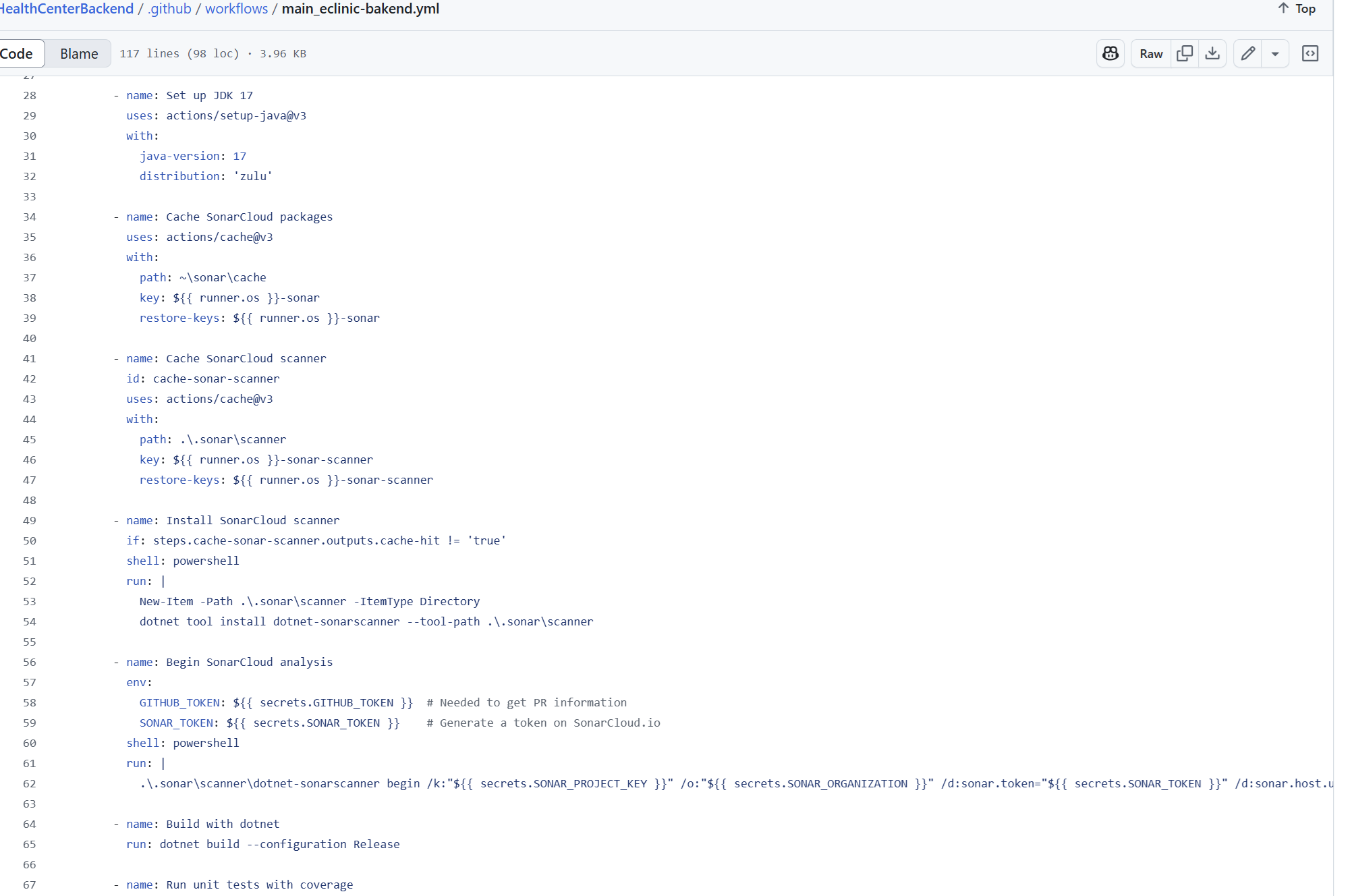Jump to Top of file
Screen dimensions: 1348x896
coord(1297,9)
